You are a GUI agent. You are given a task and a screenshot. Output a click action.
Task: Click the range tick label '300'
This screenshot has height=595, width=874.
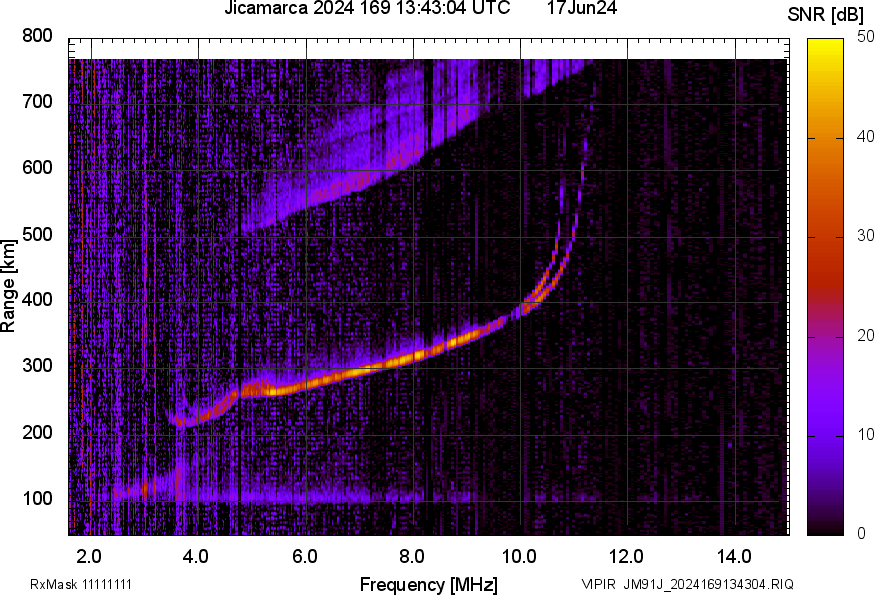pyautogui.click(x=37, y=366)
